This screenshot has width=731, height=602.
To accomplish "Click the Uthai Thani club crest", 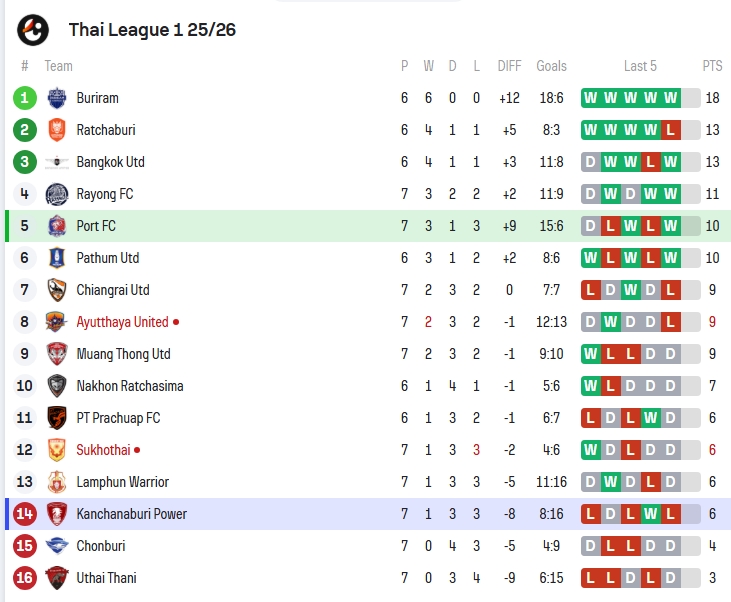I will pos(56,578).
